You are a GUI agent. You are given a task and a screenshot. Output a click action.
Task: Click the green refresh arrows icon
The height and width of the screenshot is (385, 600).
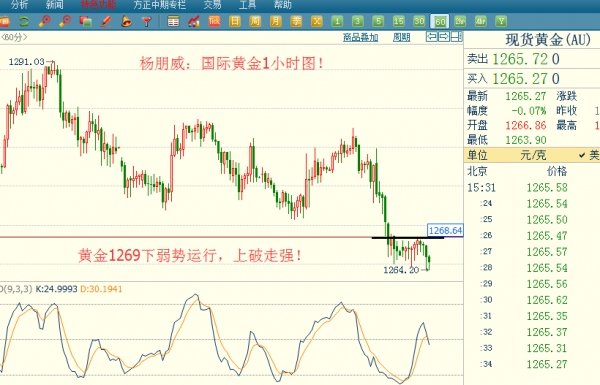[x=24, y=21]
